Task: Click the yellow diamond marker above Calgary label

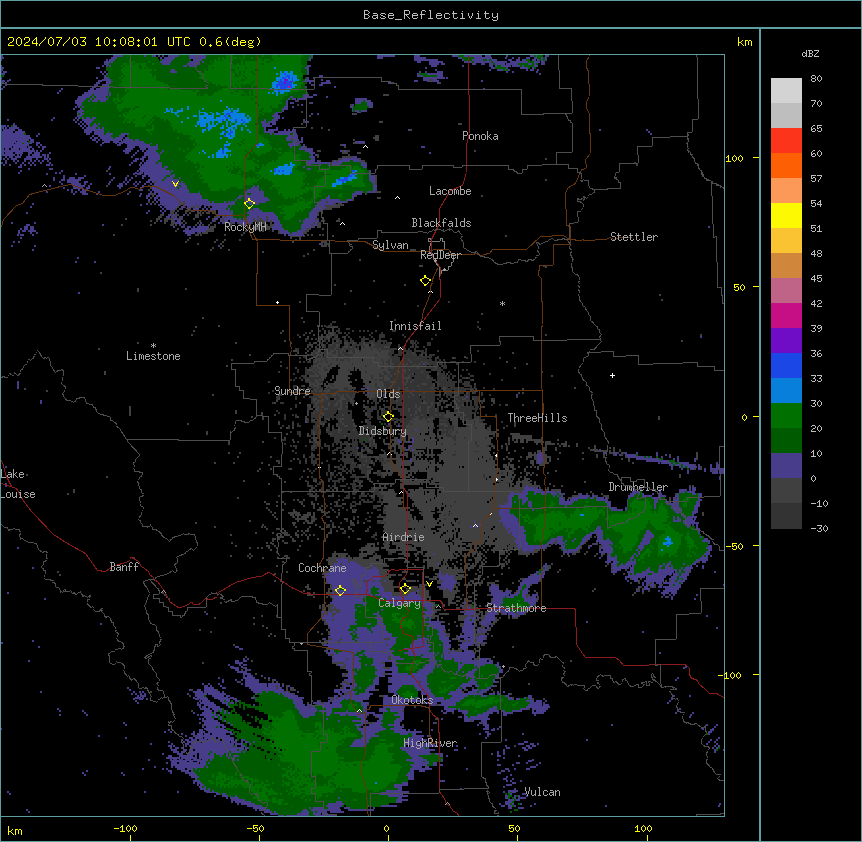Action: [405, 589]
